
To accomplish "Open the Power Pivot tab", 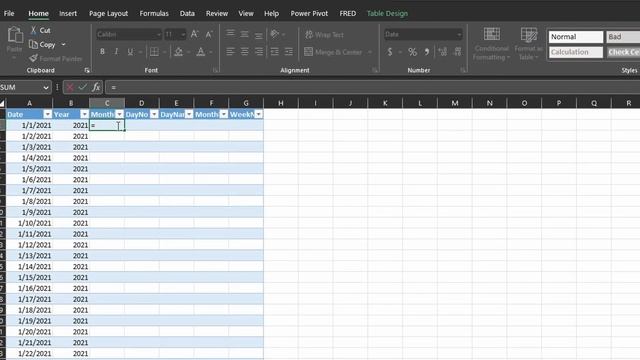I will pos(309,13).
